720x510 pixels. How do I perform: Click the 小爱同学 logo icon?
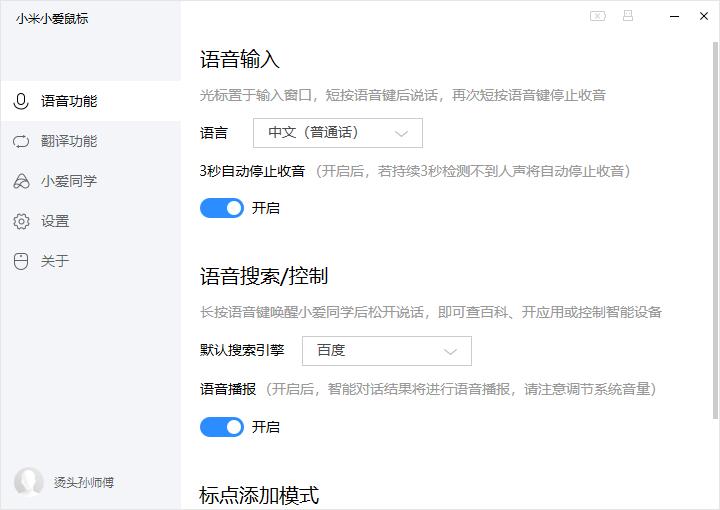pos(21,181)
